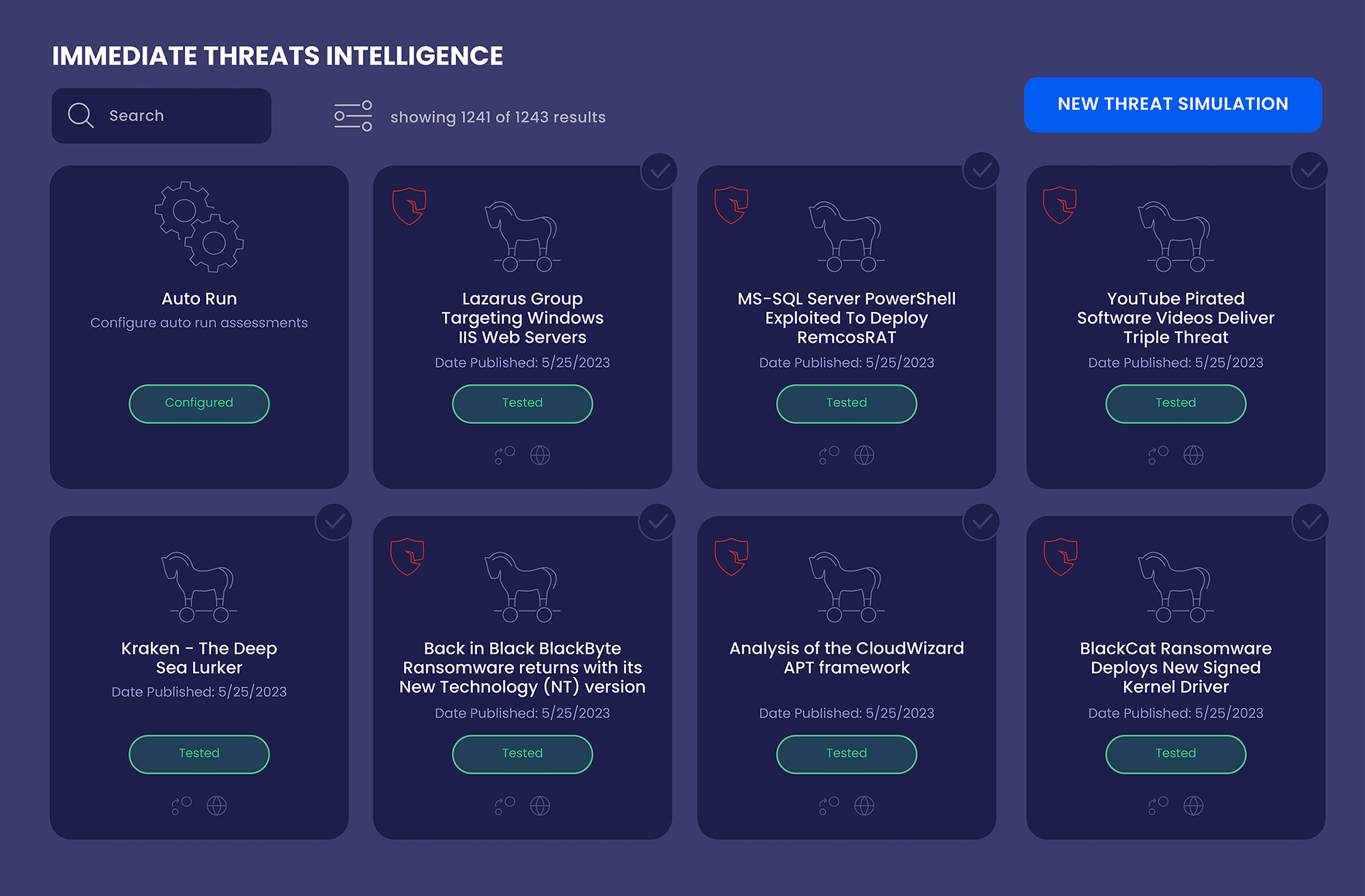The height and width of the screenshot is (896, 1365).
Task: Click the magnifying glass search icon
Action: tap(81, 115)
